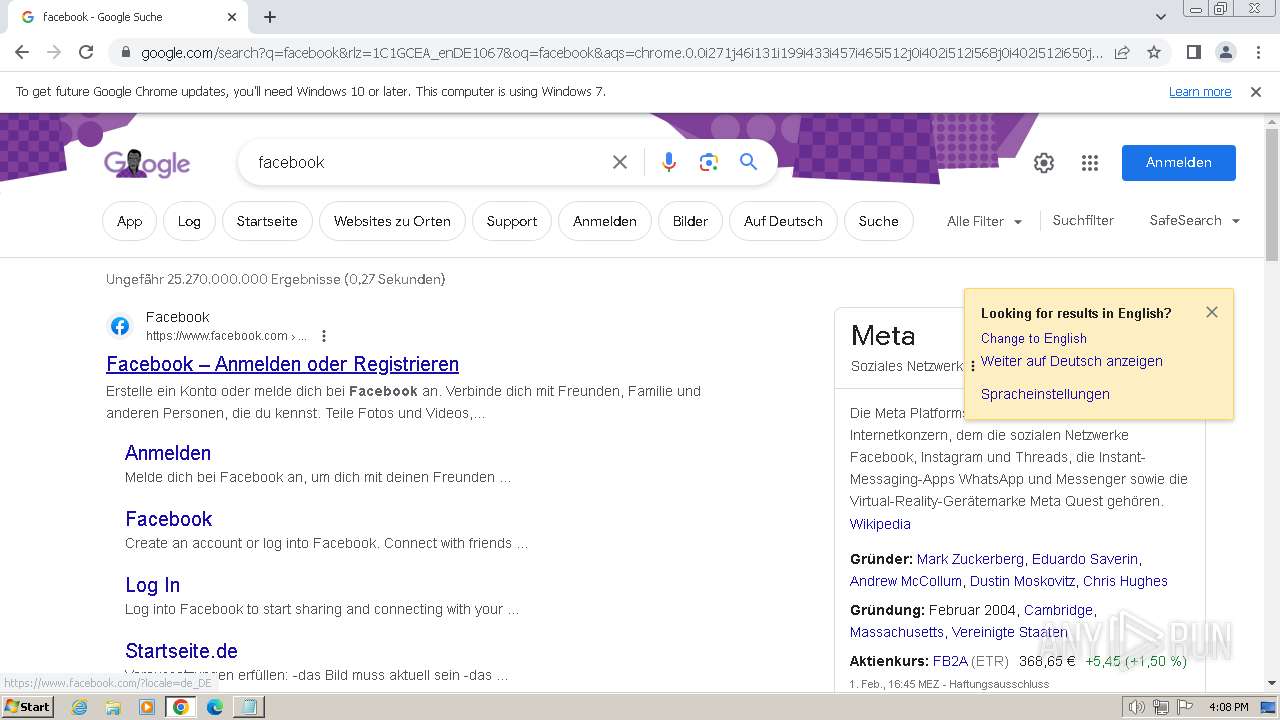Open the Wikipedia link
1280x720 pixels.
[x=880, y=524]
